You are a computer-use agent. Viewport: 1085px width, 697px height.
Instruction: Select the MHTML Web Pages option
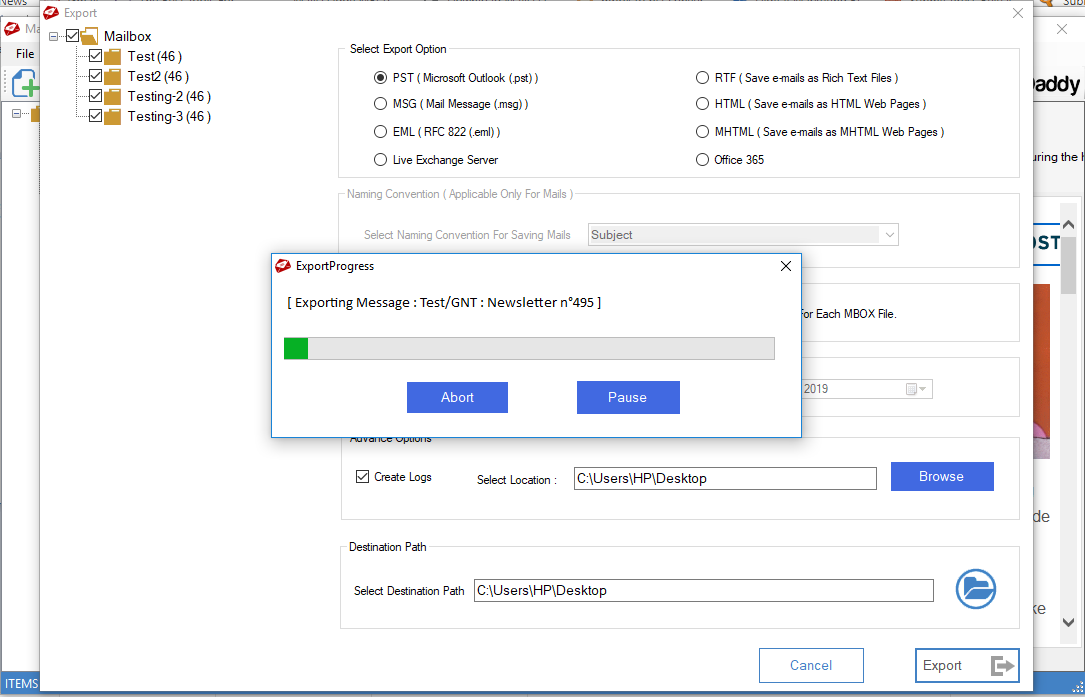tap(702, 132)
